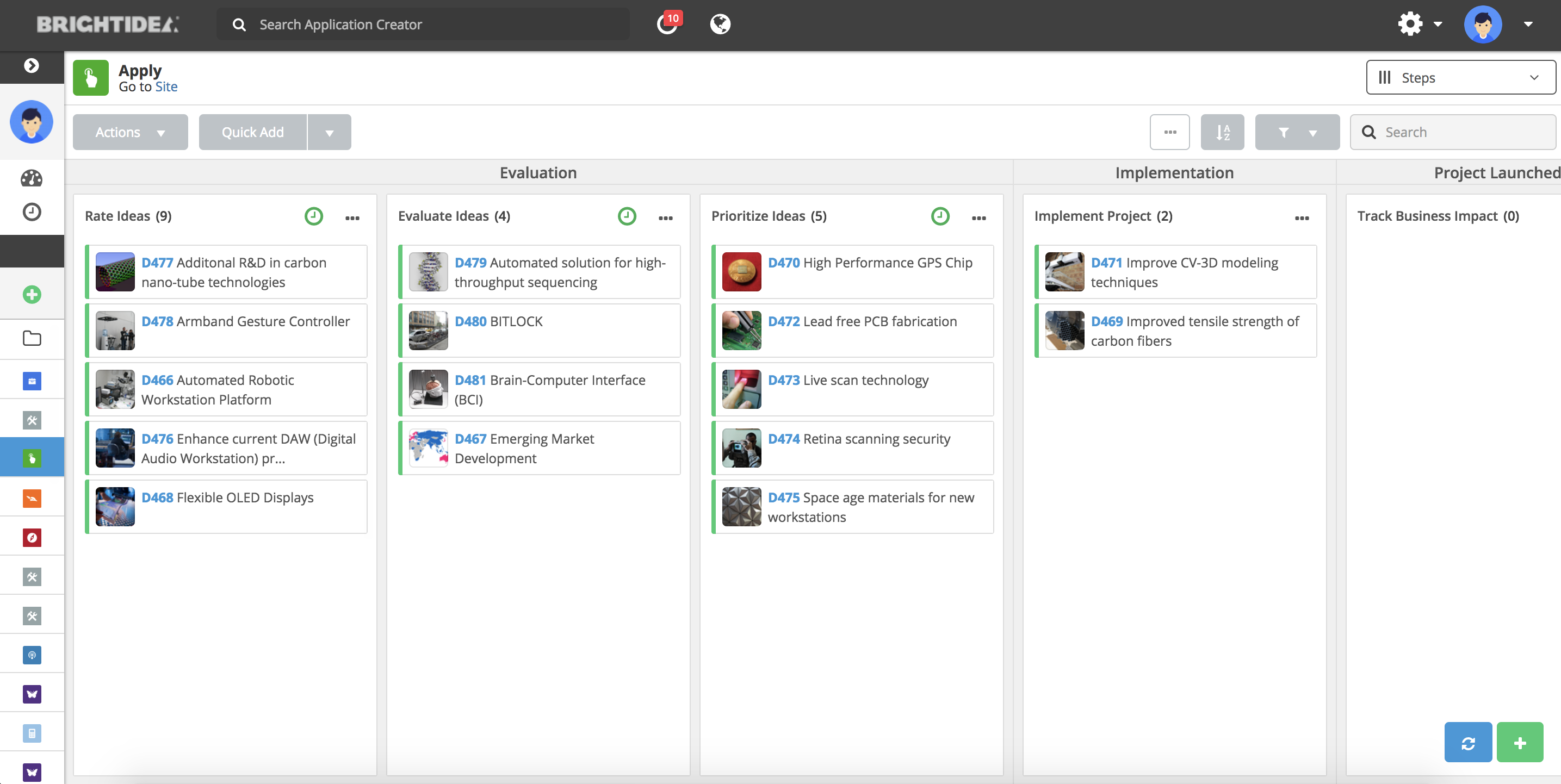
Task: Click the A-Z sort icon button
Action: (x=1222, y=132)
